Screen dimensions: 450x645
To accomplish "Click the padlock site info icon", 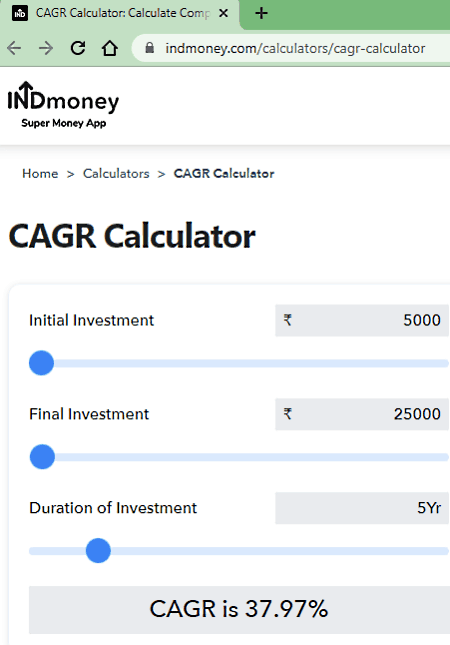I will (150, 48).
